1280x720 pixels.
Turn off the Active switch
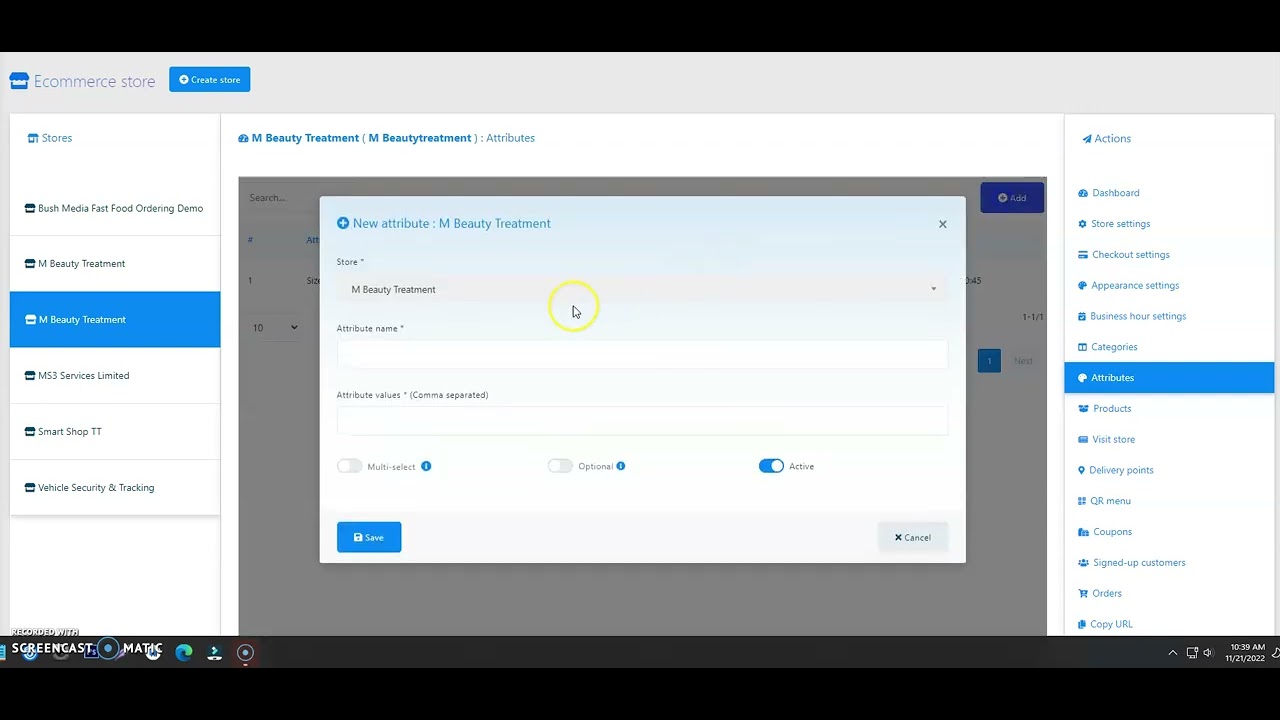[x=771, y=466]
